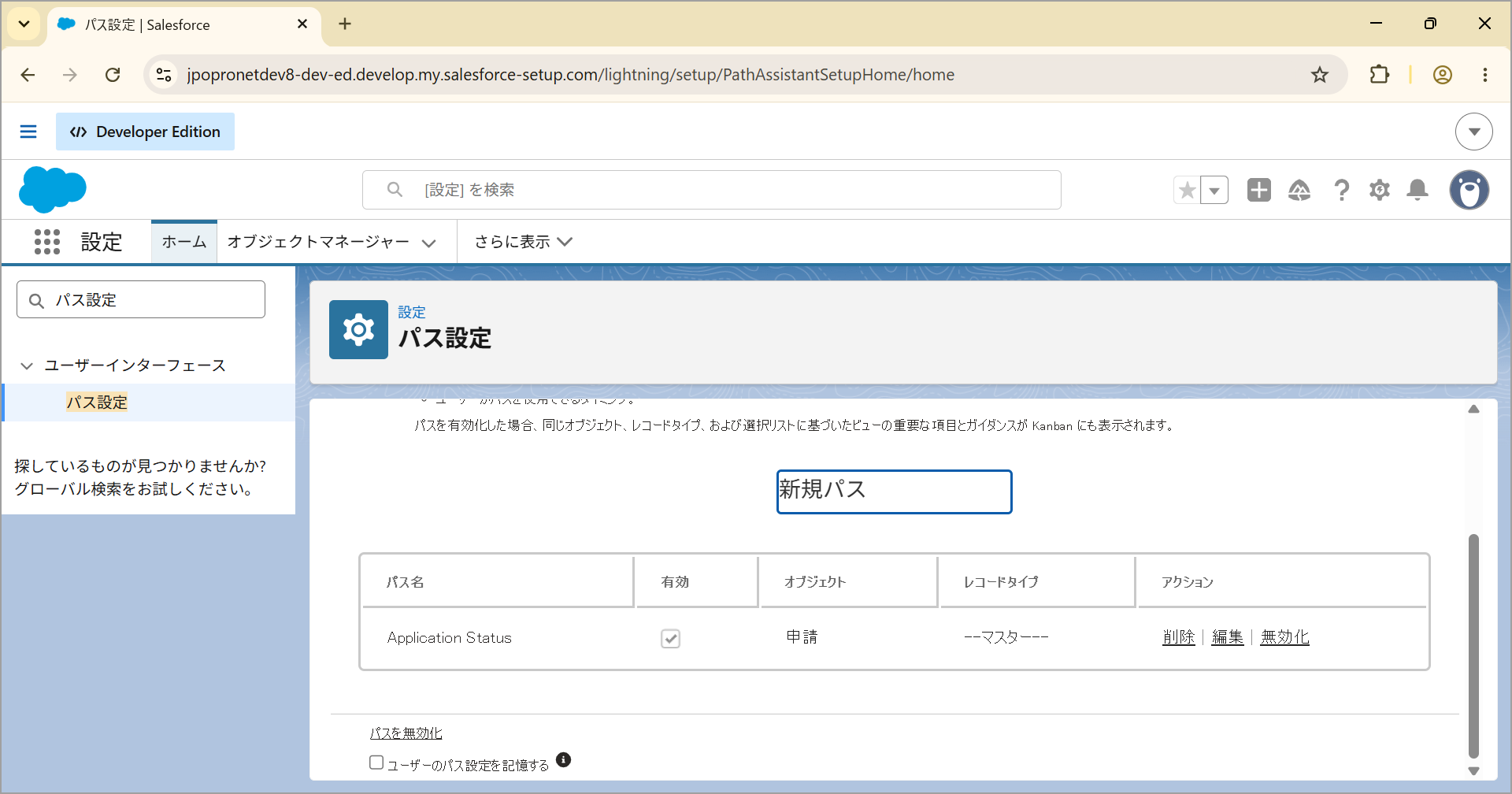Click the --マスター-- record type cell
1512x794 pixels.
[1006, 637]
